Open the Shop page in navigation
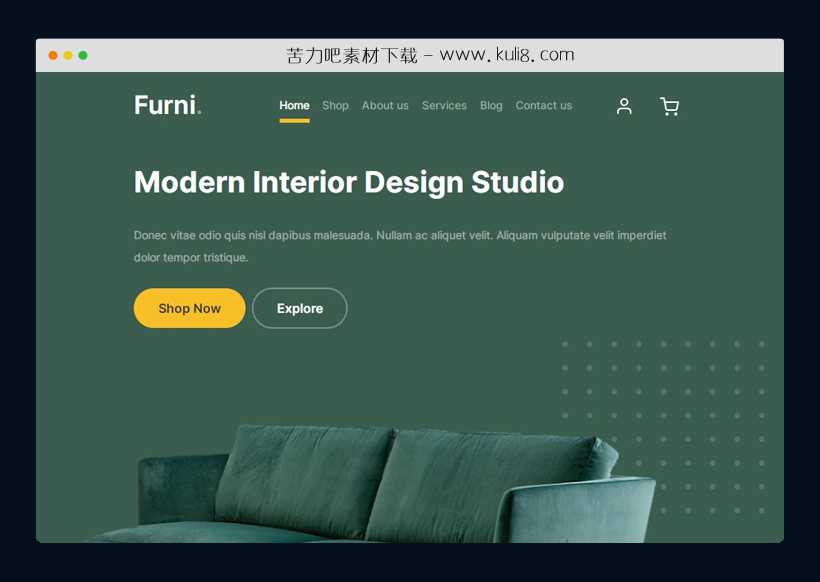The width and height of the screenshot is (820, 582). pos(335,105)
